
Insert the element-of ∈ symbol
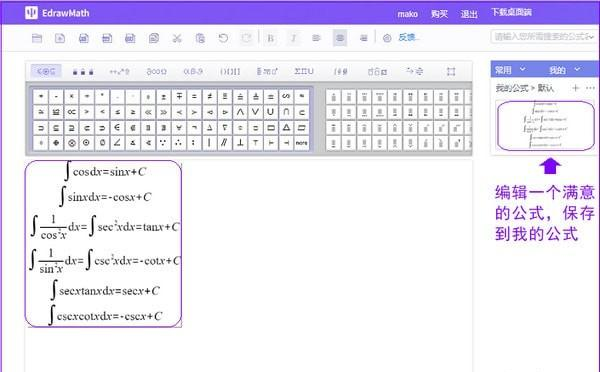(117, 127)
